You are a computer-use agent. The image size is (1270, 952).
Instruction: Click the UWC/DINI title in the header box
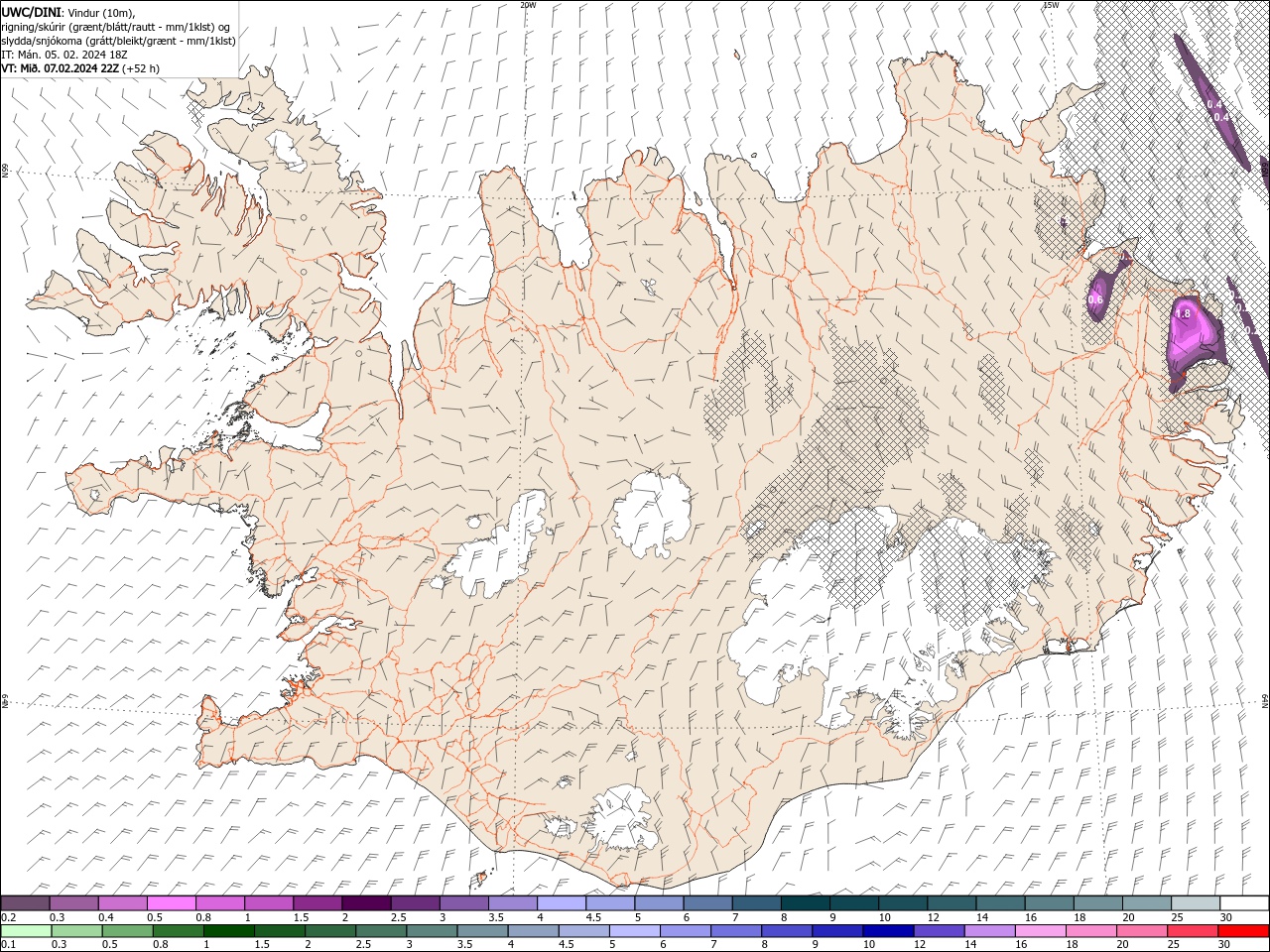point(30,12)
